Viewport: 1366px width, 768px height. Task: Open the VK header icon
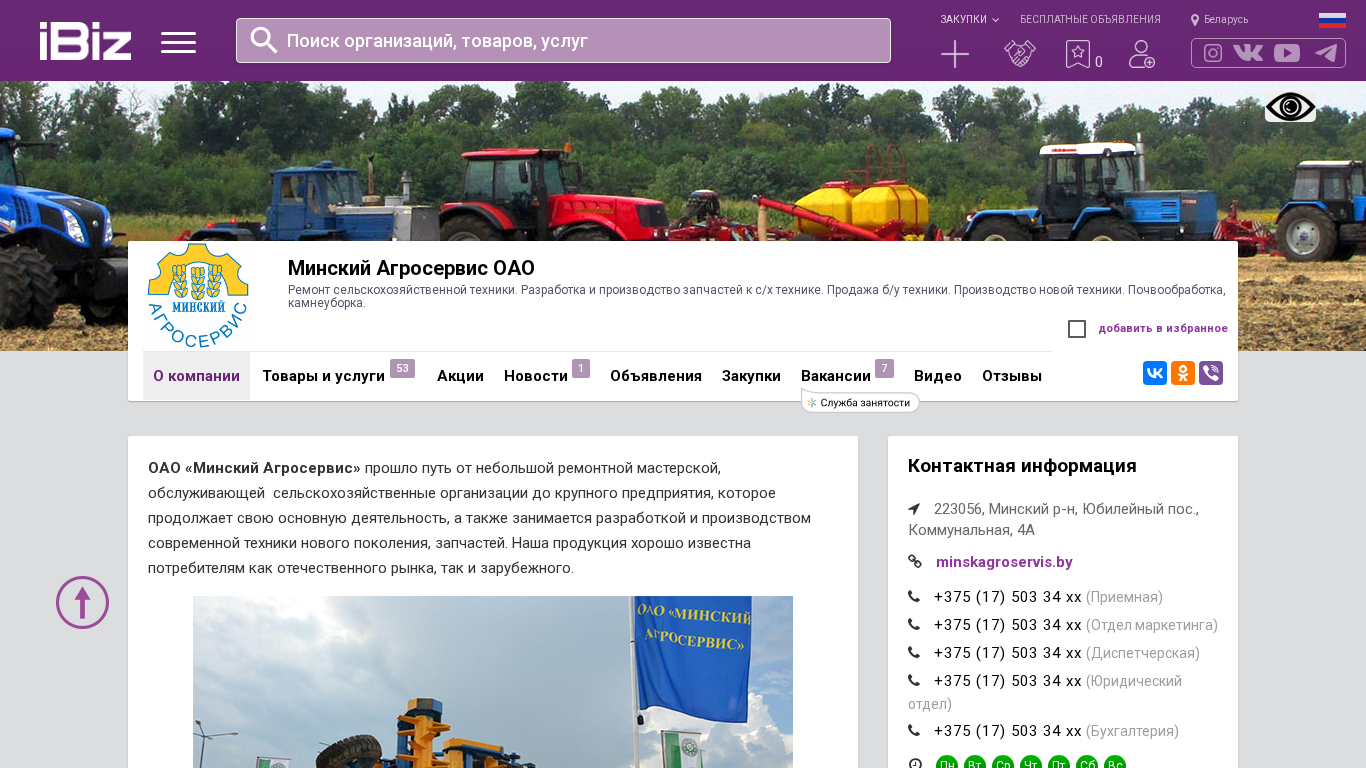click(x=1248, y=53)
